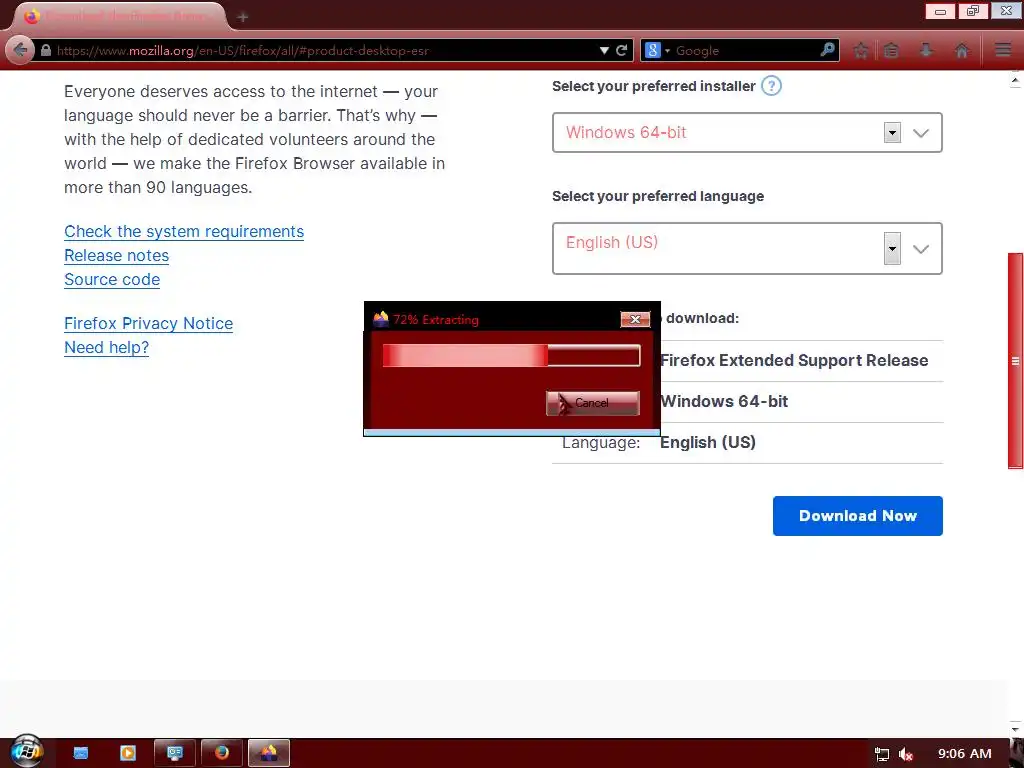Open the Firefox Privacy Notice link

tap(148, 323)
